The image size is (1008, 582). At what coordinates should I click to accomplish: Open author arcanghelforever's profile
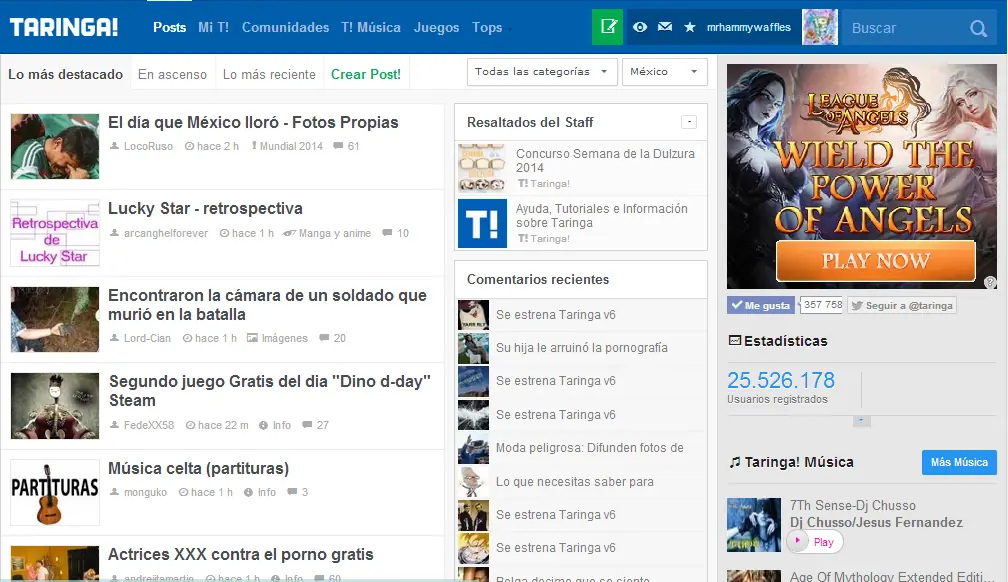(166, 233)
